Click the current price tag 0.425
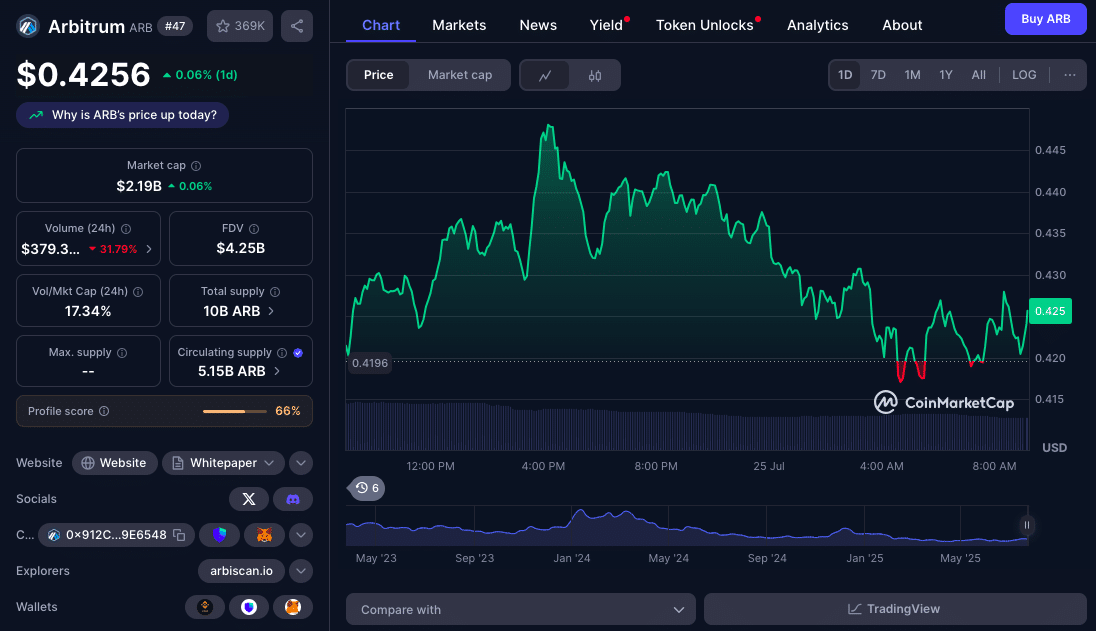This screenshot has height=631, width=1096. click(1050, 311)
